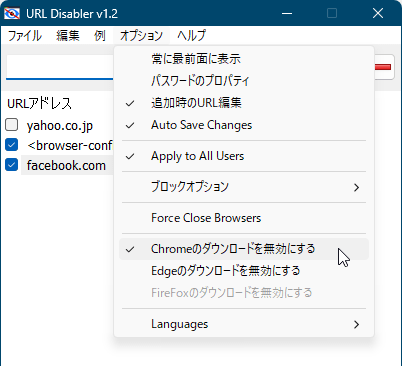The width and height of the screenshot is (402, 366).
Task: Open the ヘルプ menu
Action: point(191,35)
